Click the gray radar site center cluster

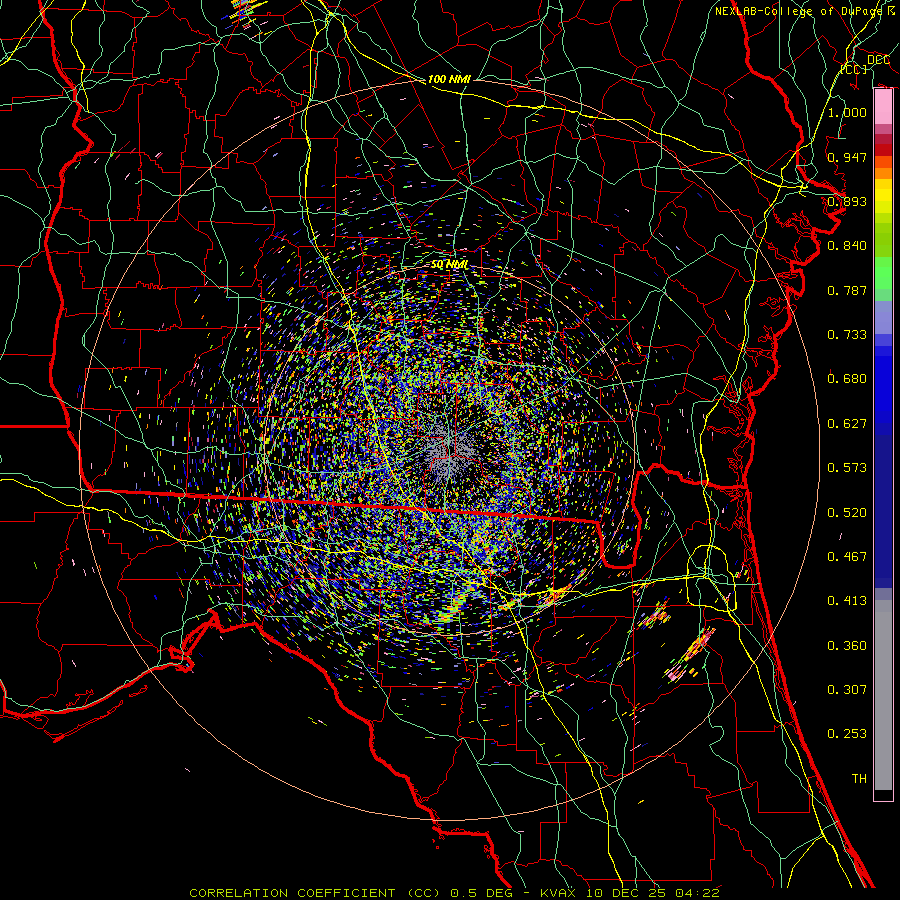[x=449, y=453]
